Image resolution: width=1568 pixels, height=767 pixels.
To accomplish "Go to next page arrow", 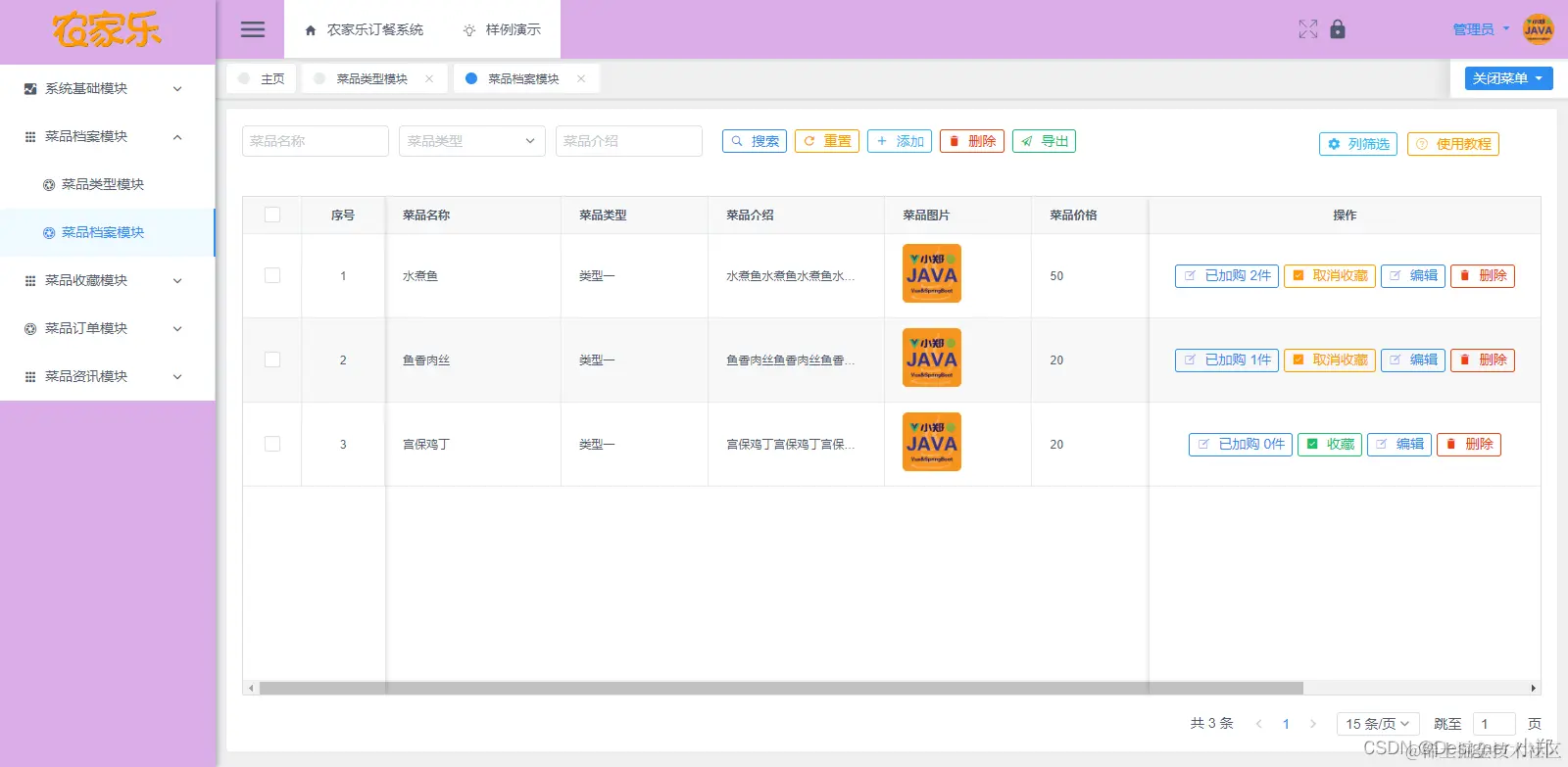I will 1313,724.
